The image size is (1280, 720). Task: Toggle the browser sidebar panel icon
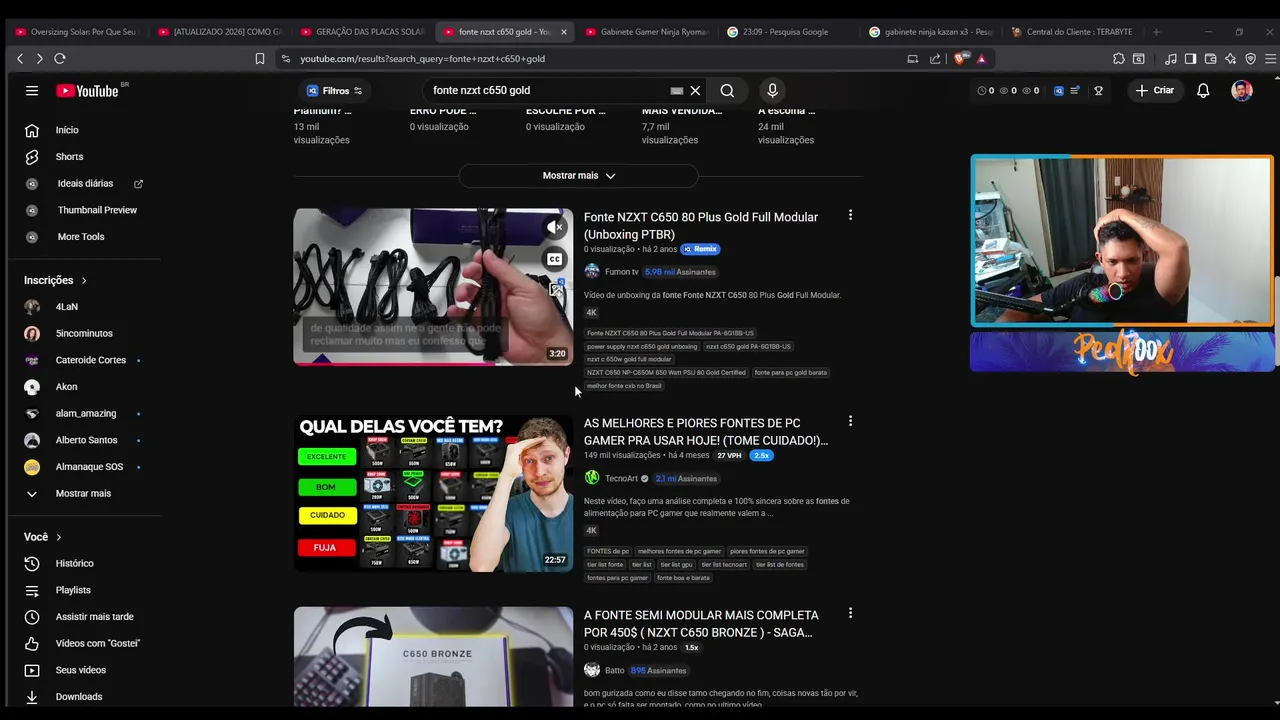1190,59
